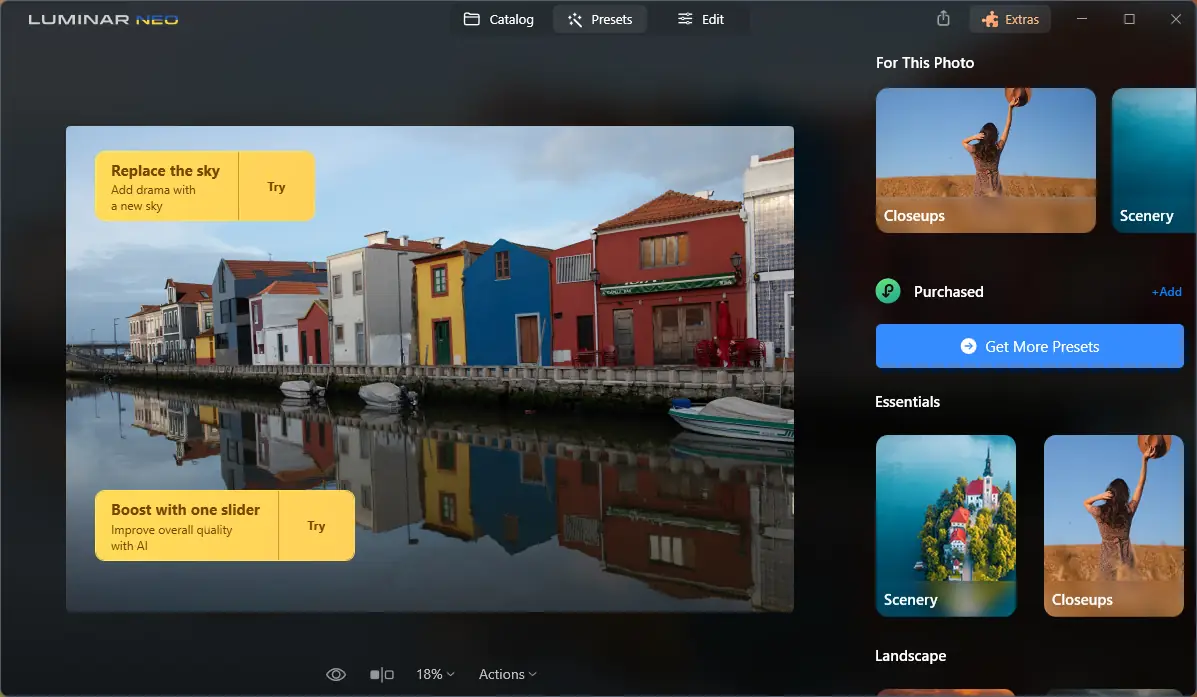Click the Essentials section heading
1197x697 pixels.
click(907, 402)
